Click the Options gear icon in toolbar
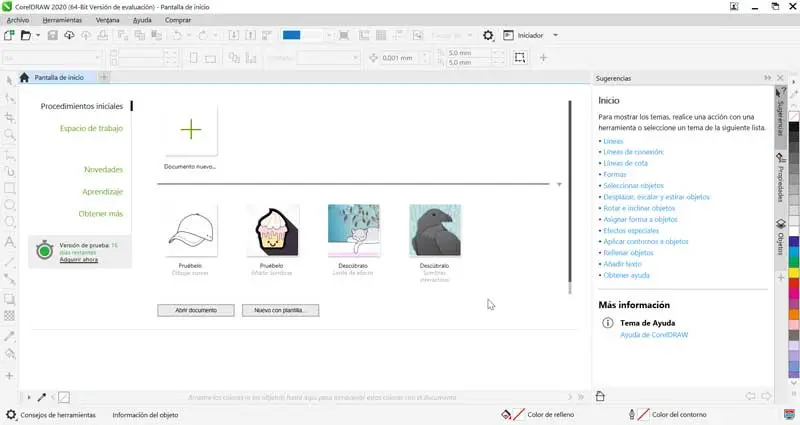The width and height of the screenshot is (800, 425). [x=488, y=35]
